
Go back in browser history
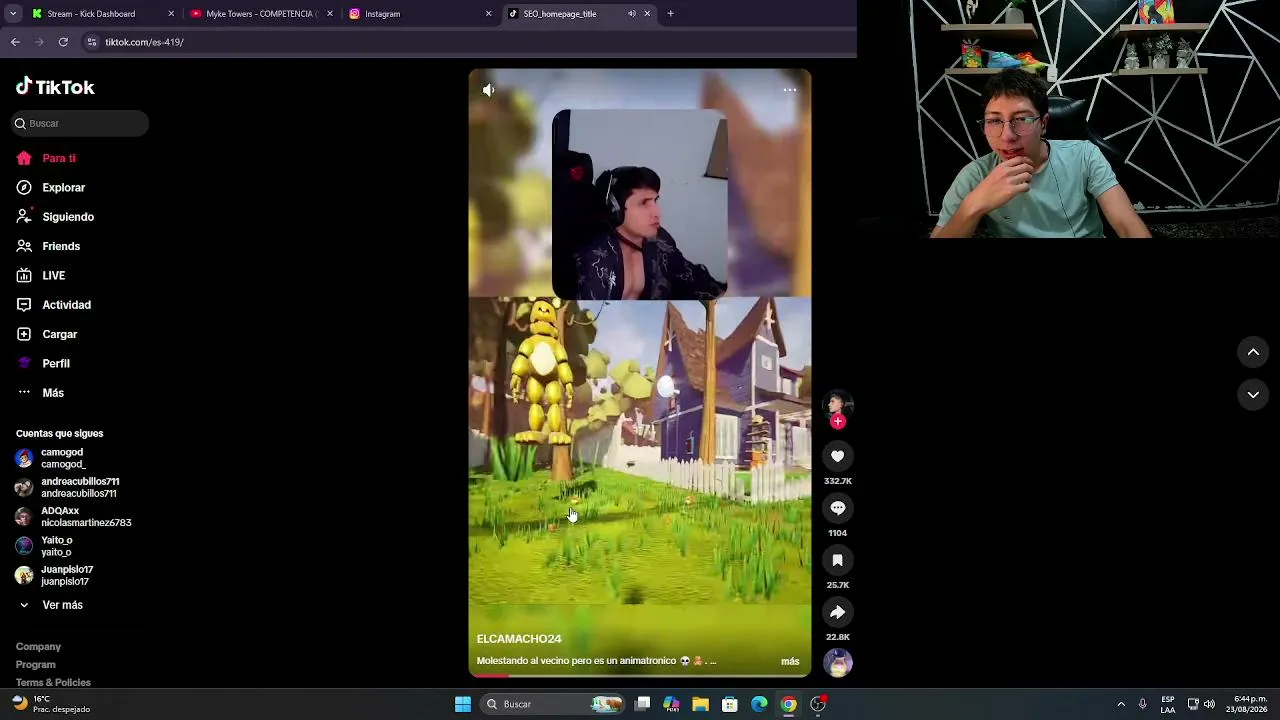click(x=15, y=42)
